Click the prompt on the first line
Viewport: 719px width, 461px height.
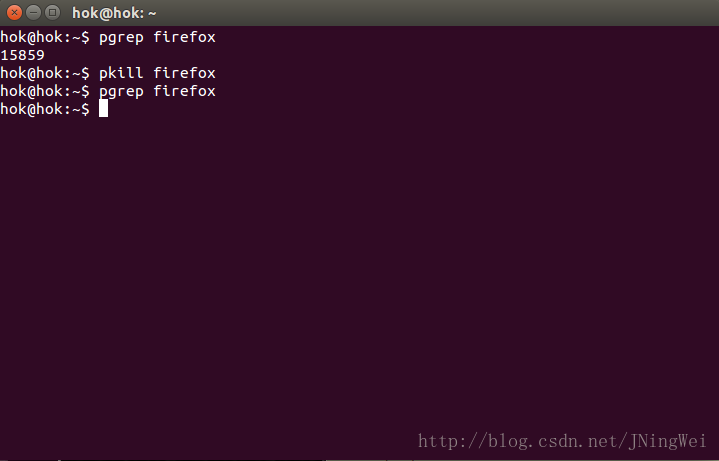[44, 37]
